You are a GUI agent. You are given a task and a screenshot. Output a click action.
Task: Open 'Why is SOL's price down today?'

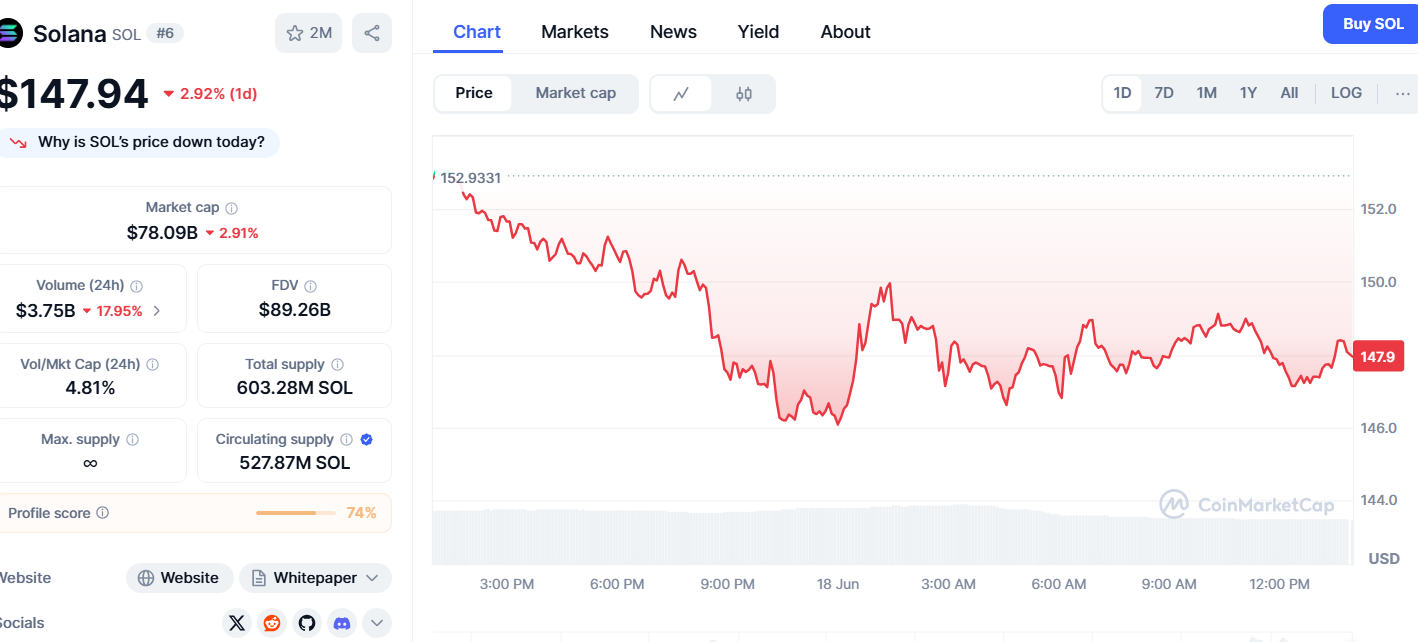(x=140, y=142)
